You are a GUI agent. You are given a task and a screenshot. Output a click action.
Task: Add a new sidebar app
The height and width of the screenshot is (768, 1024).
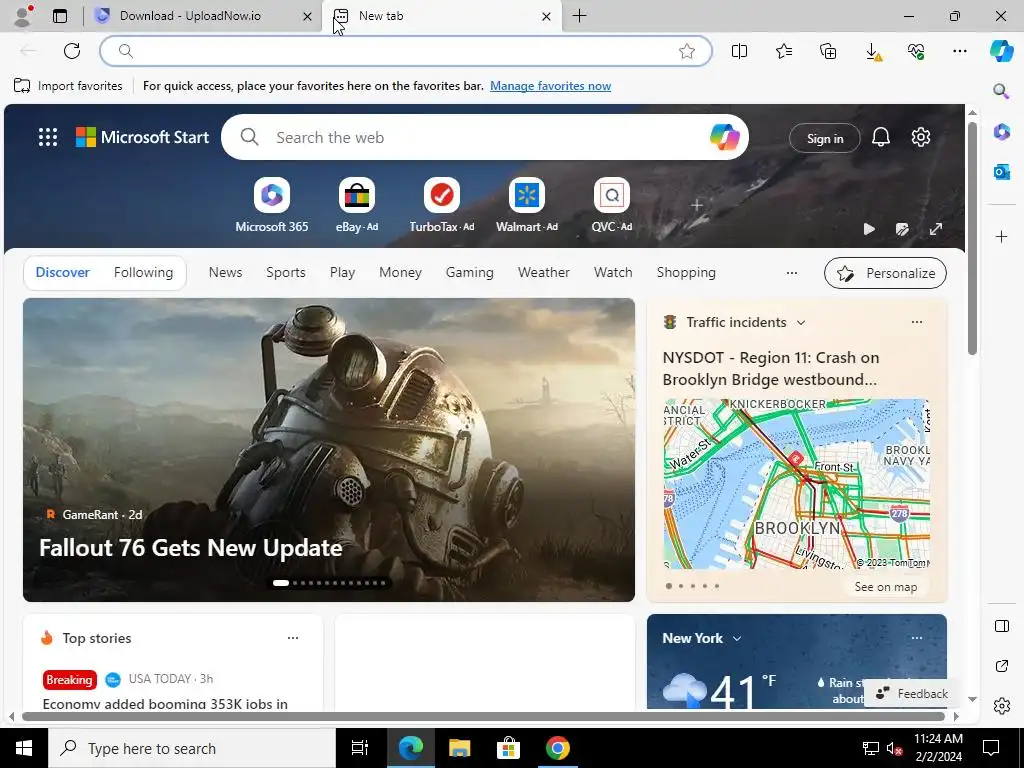click(1001, 236)
